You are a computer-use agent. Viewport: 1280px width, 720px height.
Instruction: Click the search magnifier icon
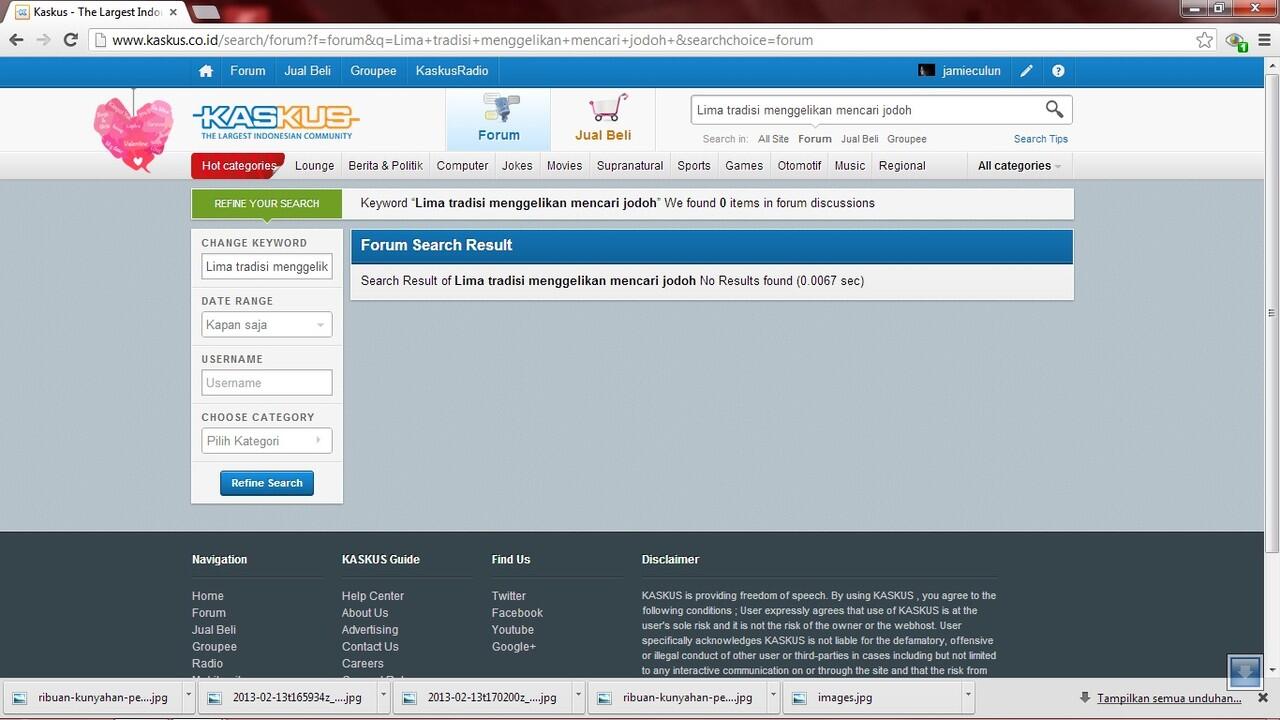click(x=1054, y=109)
